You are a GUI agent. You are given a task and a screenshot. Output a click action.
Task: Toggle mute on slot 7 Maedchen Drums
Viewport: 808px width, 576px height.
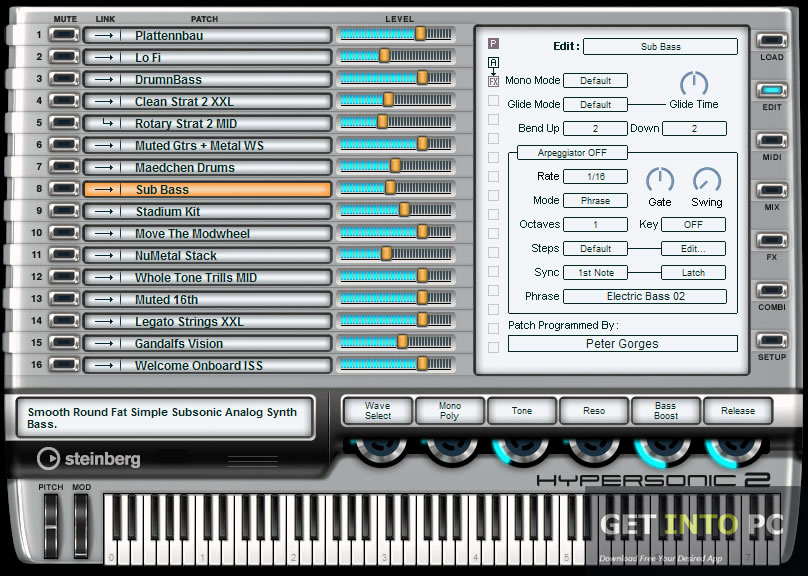(x=64, y=167)
